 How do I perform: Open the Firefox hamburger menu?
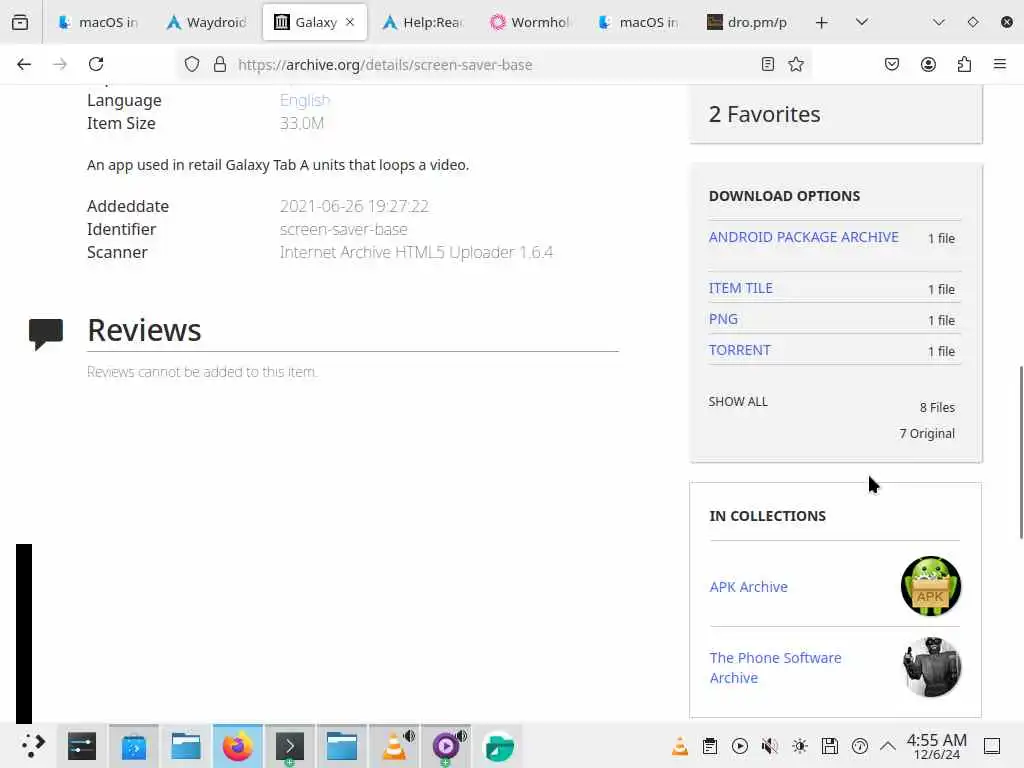point(1000,64)
